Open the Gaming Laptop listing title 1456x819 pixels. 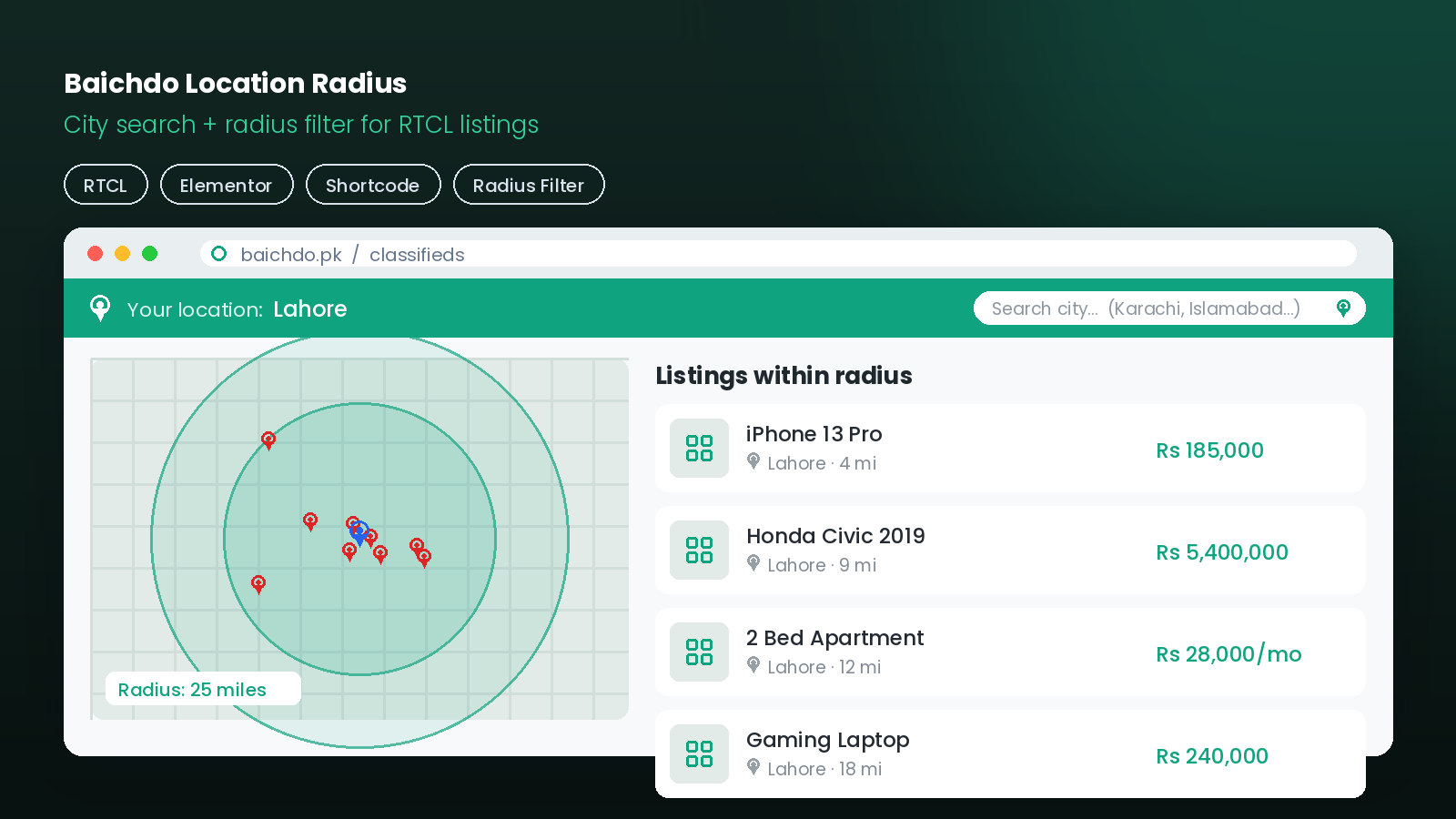coord(827,741)
